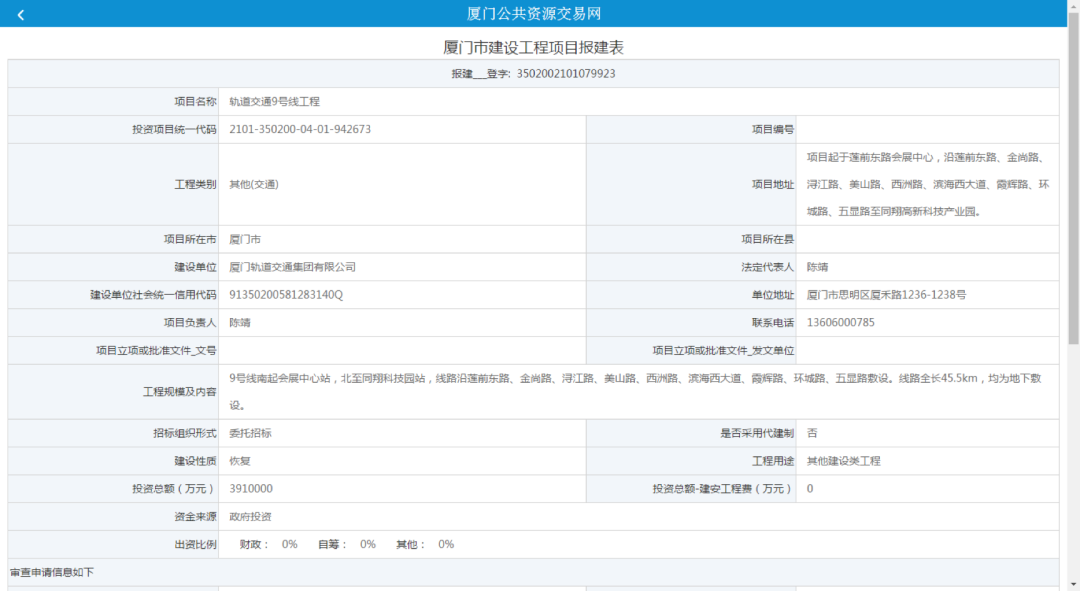Click the 工程类别 label
Image resolution: width=1080 pixels, height=591 pixels.
(195, 185)
